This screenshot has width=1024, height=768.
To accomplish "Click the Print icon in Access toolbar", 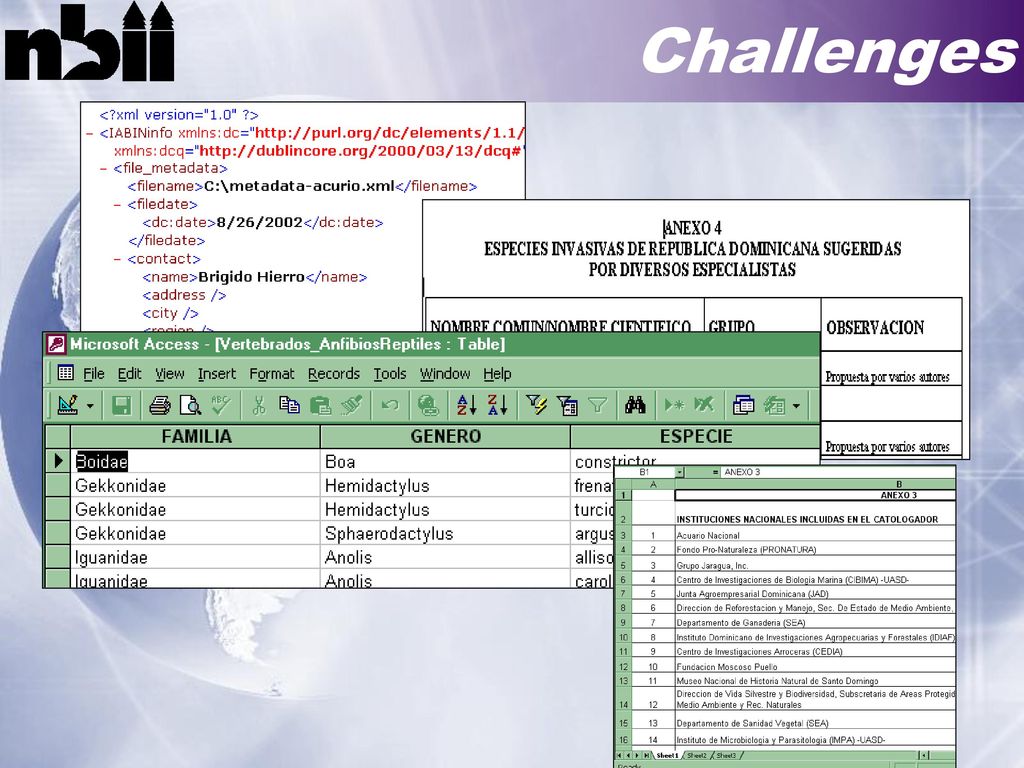I will 159,406.
